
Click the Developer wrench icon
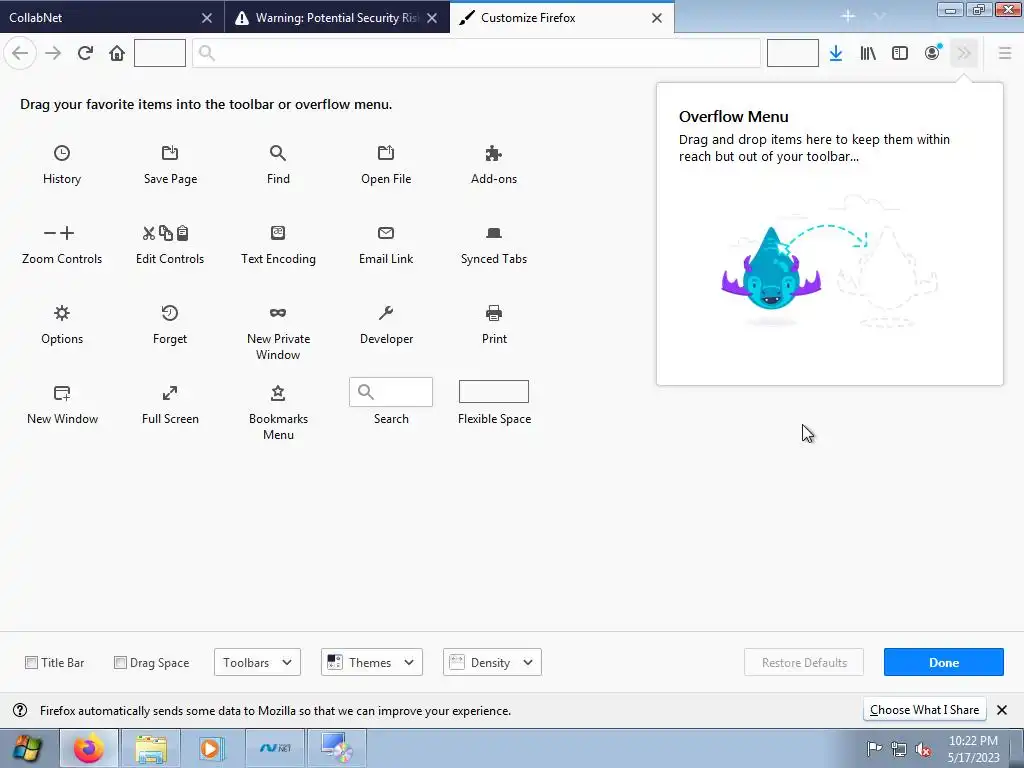coord(386,313)
